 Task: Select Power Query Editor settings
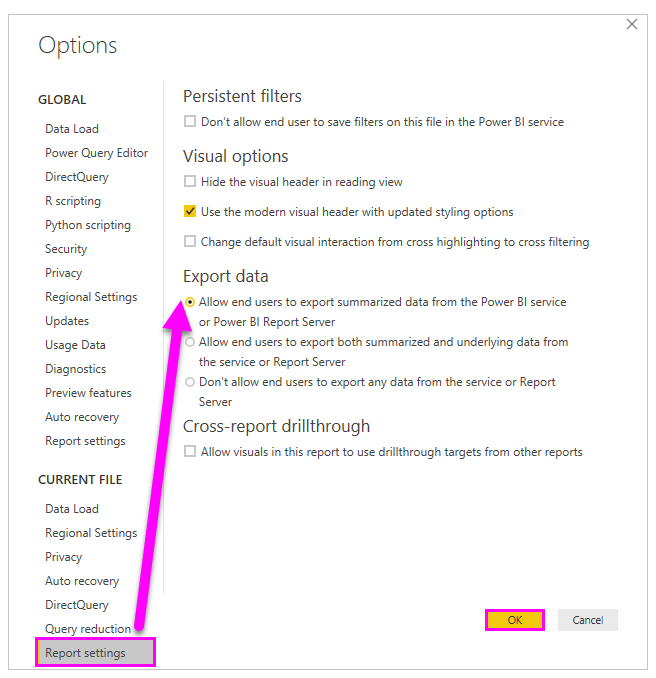click(96, 153)
